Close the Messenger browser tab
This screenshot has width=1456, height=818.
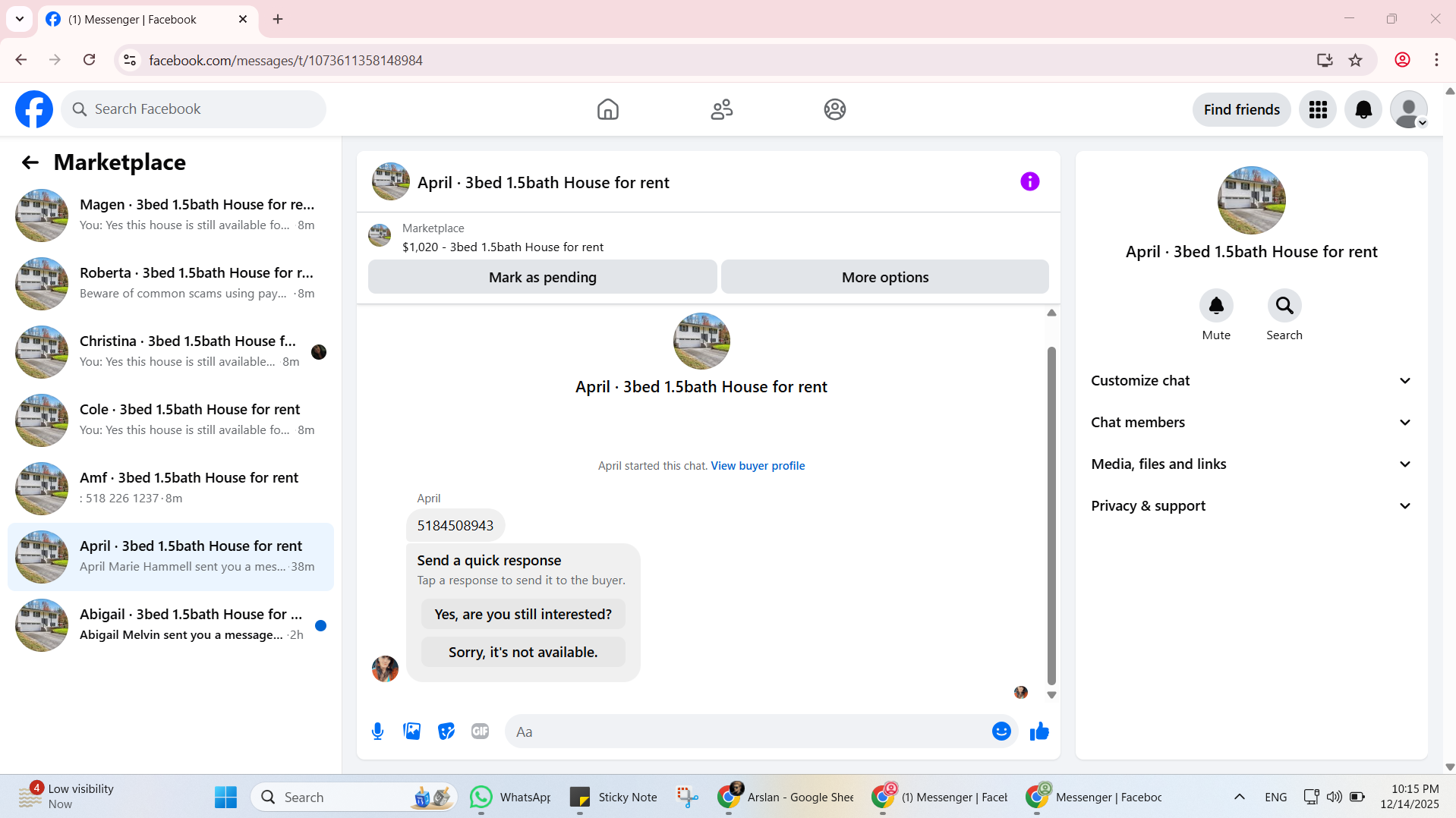pos(243,19)
